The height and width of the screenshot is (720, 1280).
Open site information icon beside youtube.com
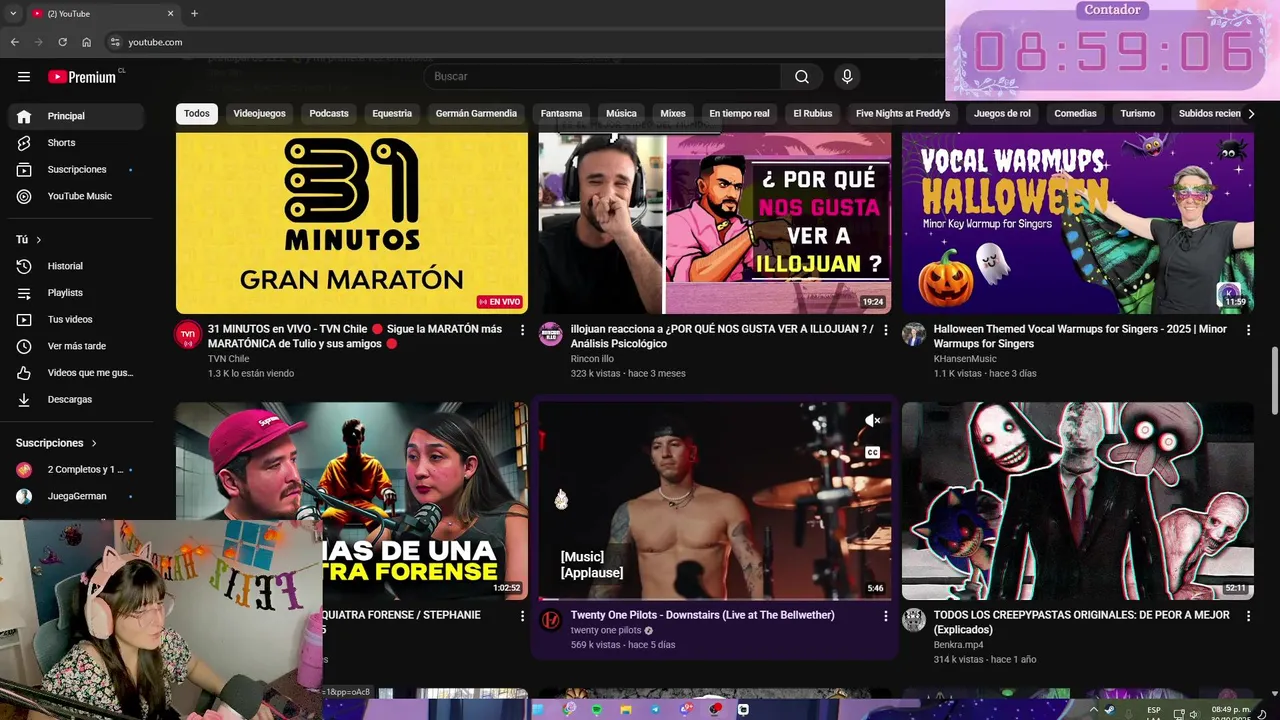pos(115,42)
